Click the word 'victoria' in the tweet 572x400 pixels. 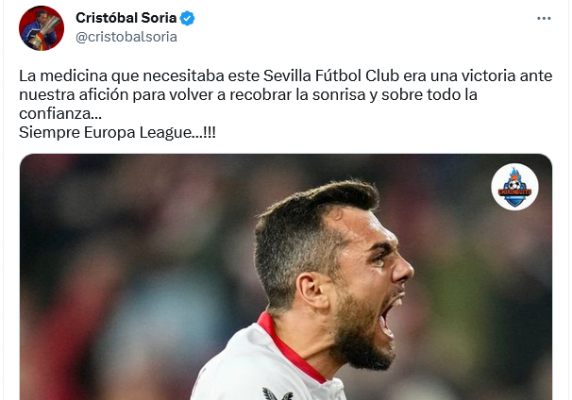488,76
